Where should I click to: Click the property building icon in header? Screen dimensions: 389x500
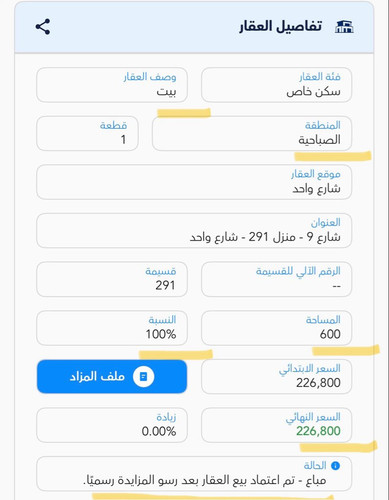coord(344,27)
